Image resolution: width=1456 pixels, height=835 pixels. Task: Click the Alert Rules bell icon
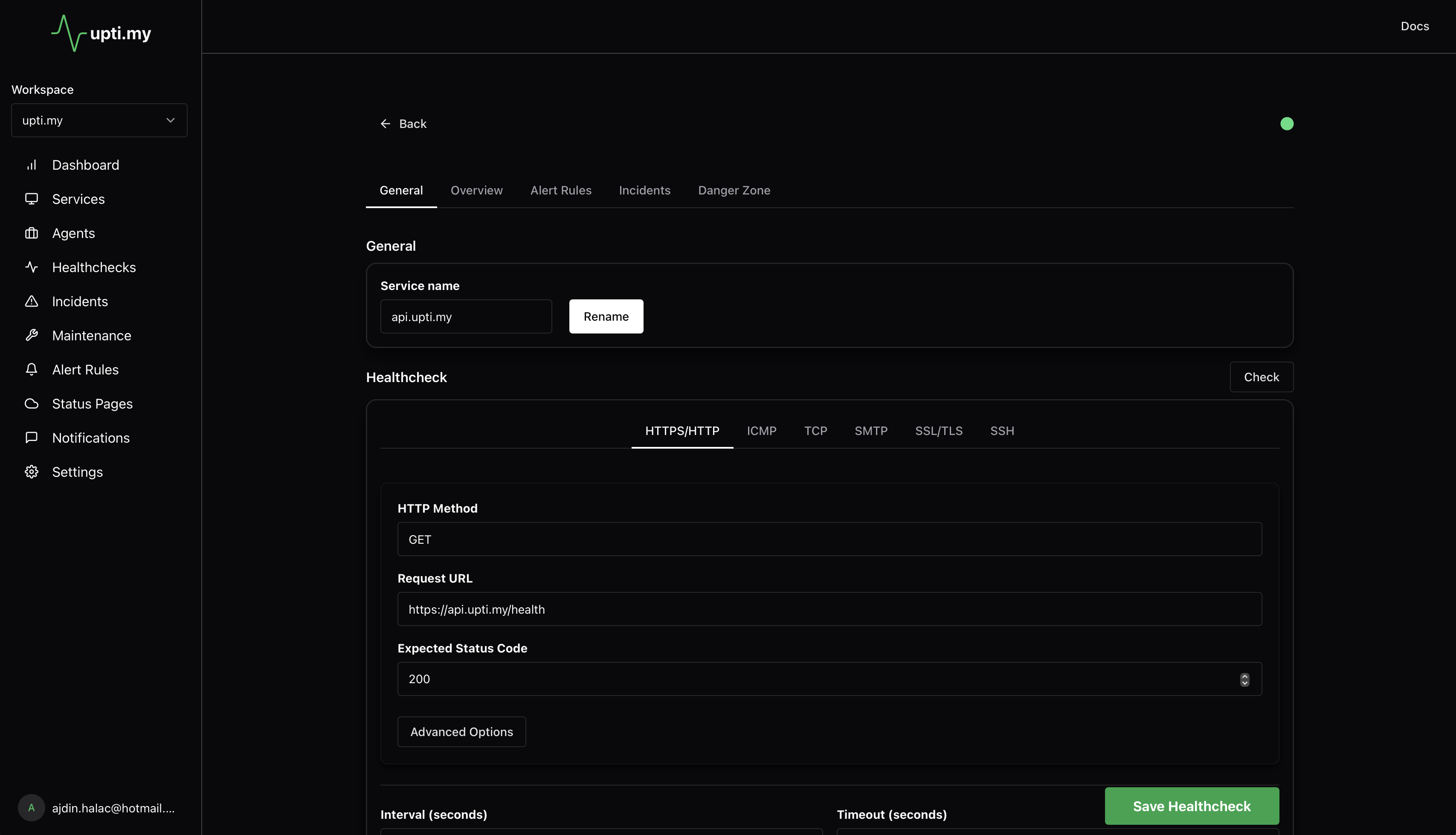click(32, 370)
